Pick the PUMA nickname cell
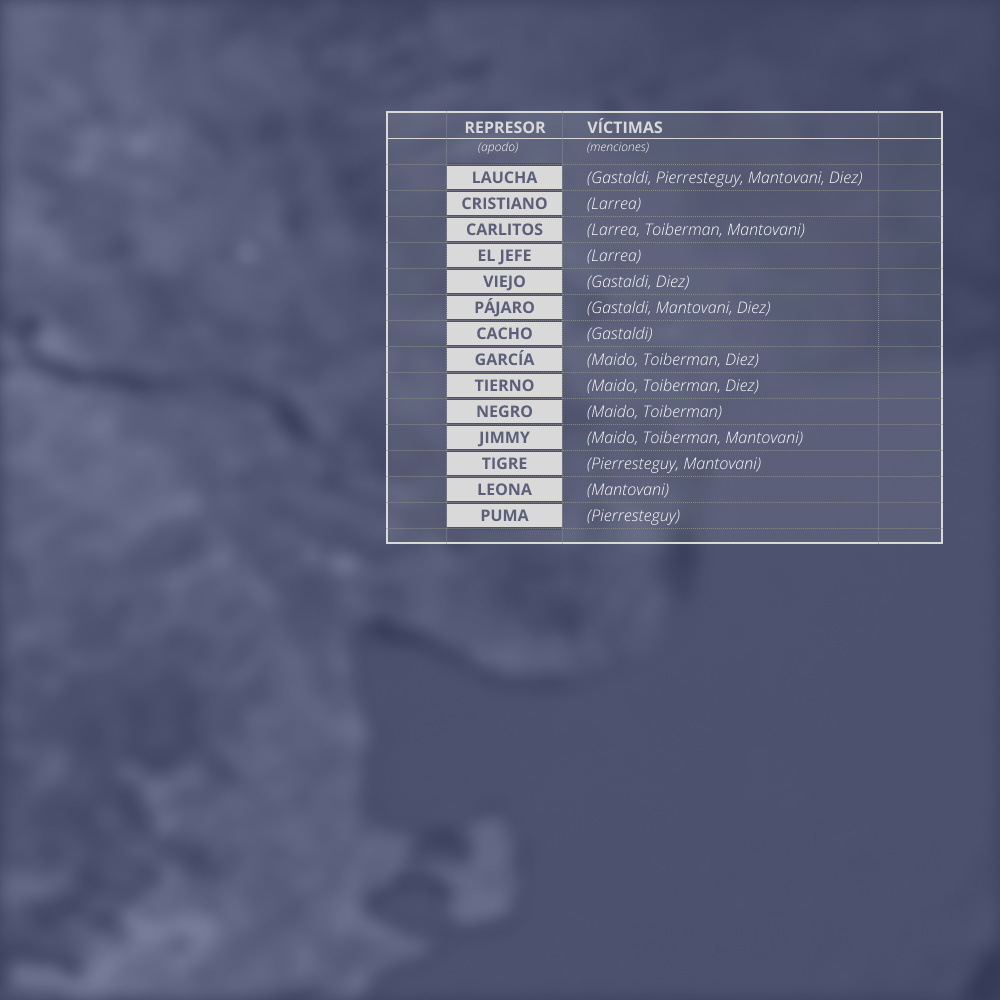Image resolution: width=1000 pixels, height=1000 pixels. coord(504,515)
